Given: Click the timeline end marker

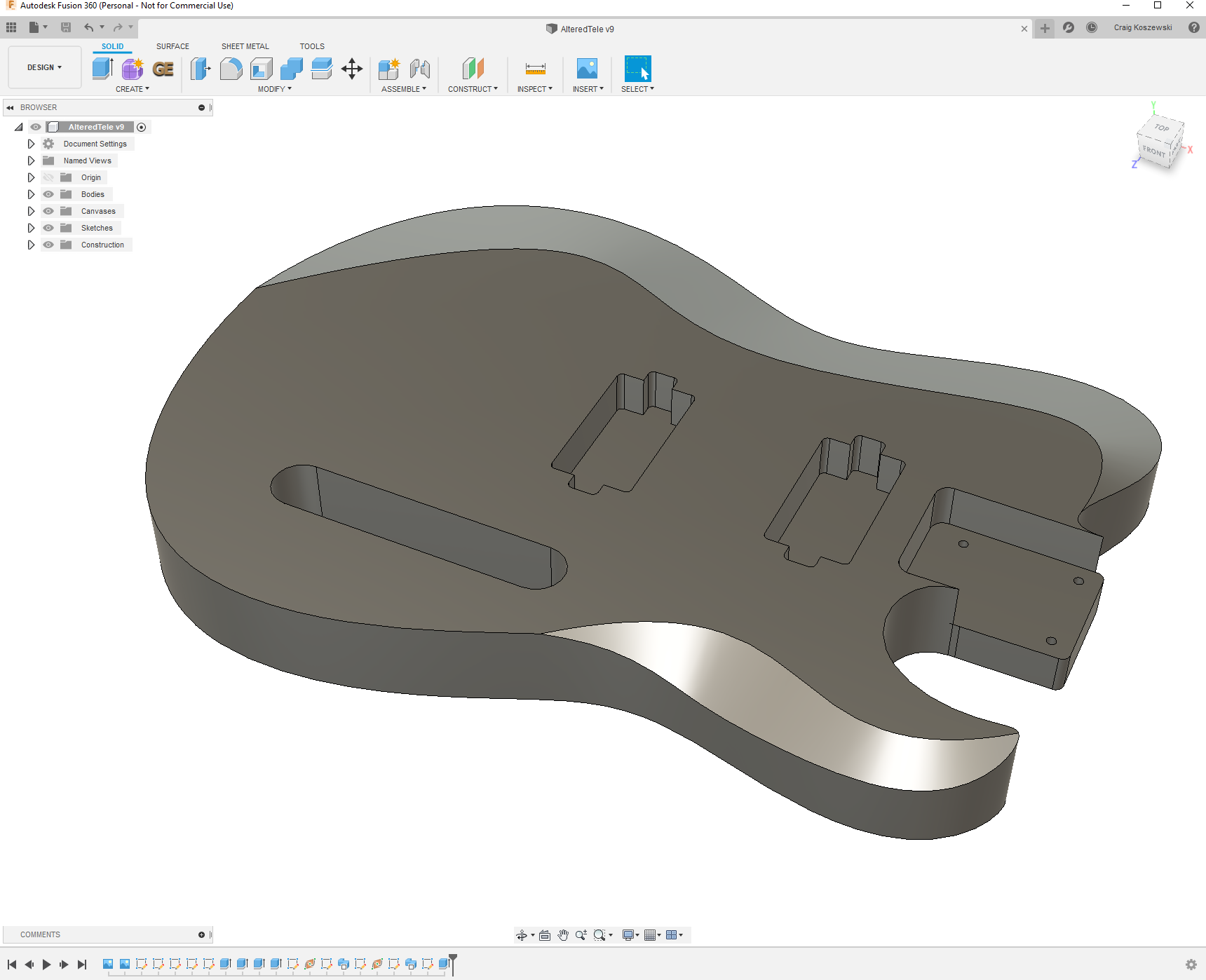Looking at the screenshot, I should point(453,963).
